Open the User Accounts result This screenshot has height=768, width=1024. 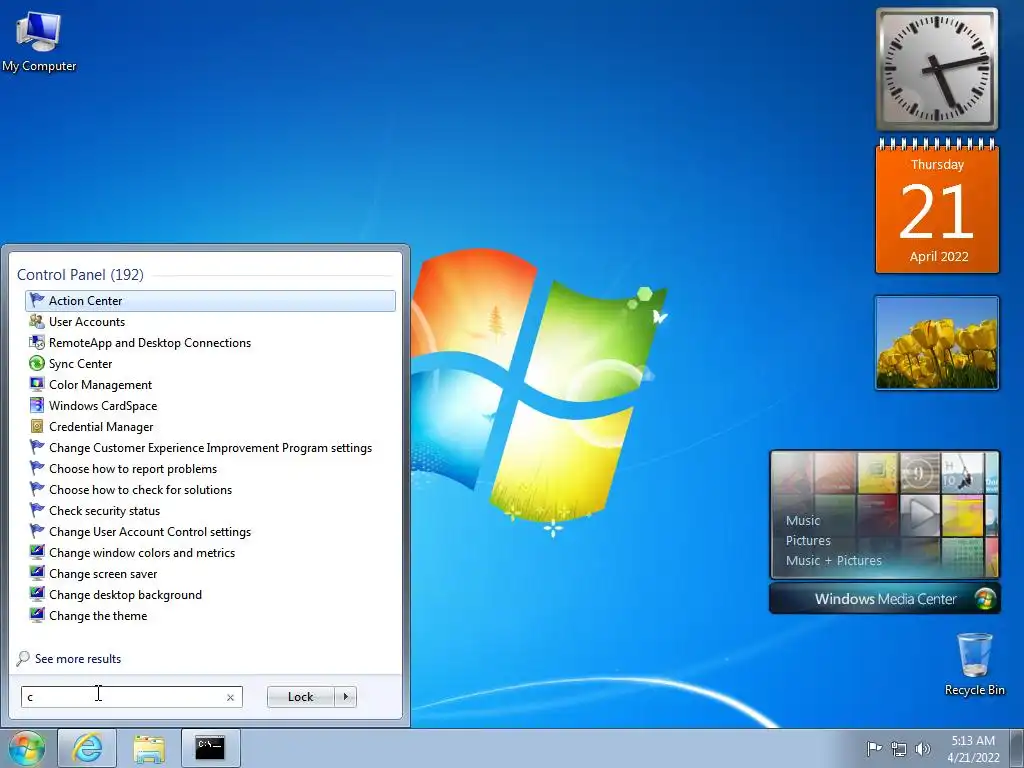[x=210, y=321]
